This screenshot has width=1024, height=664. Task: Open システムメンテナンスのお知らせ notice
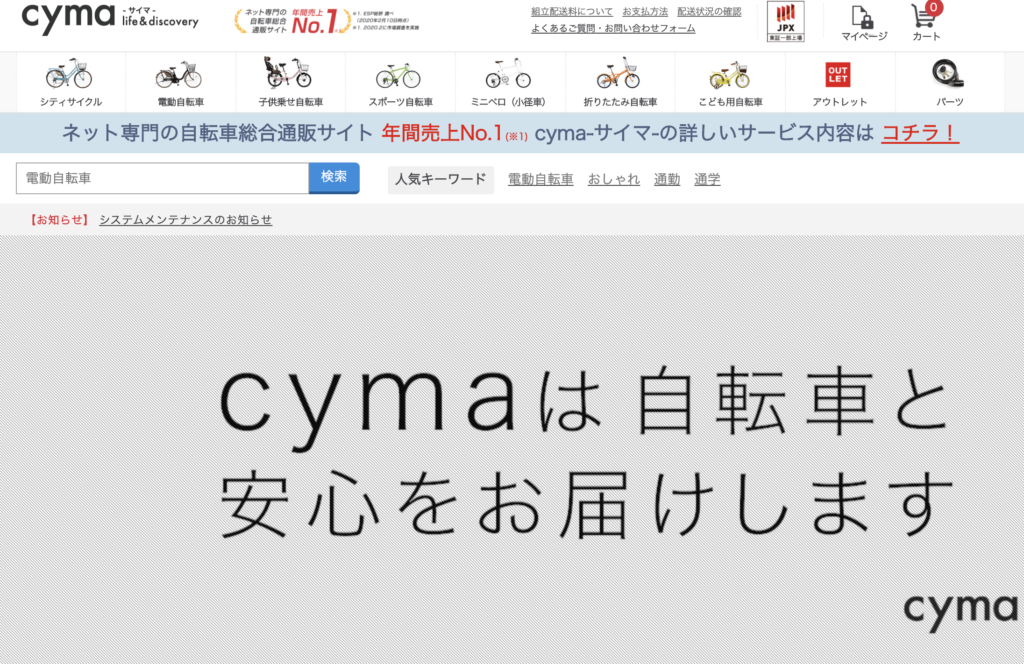[x=185, y=220]
